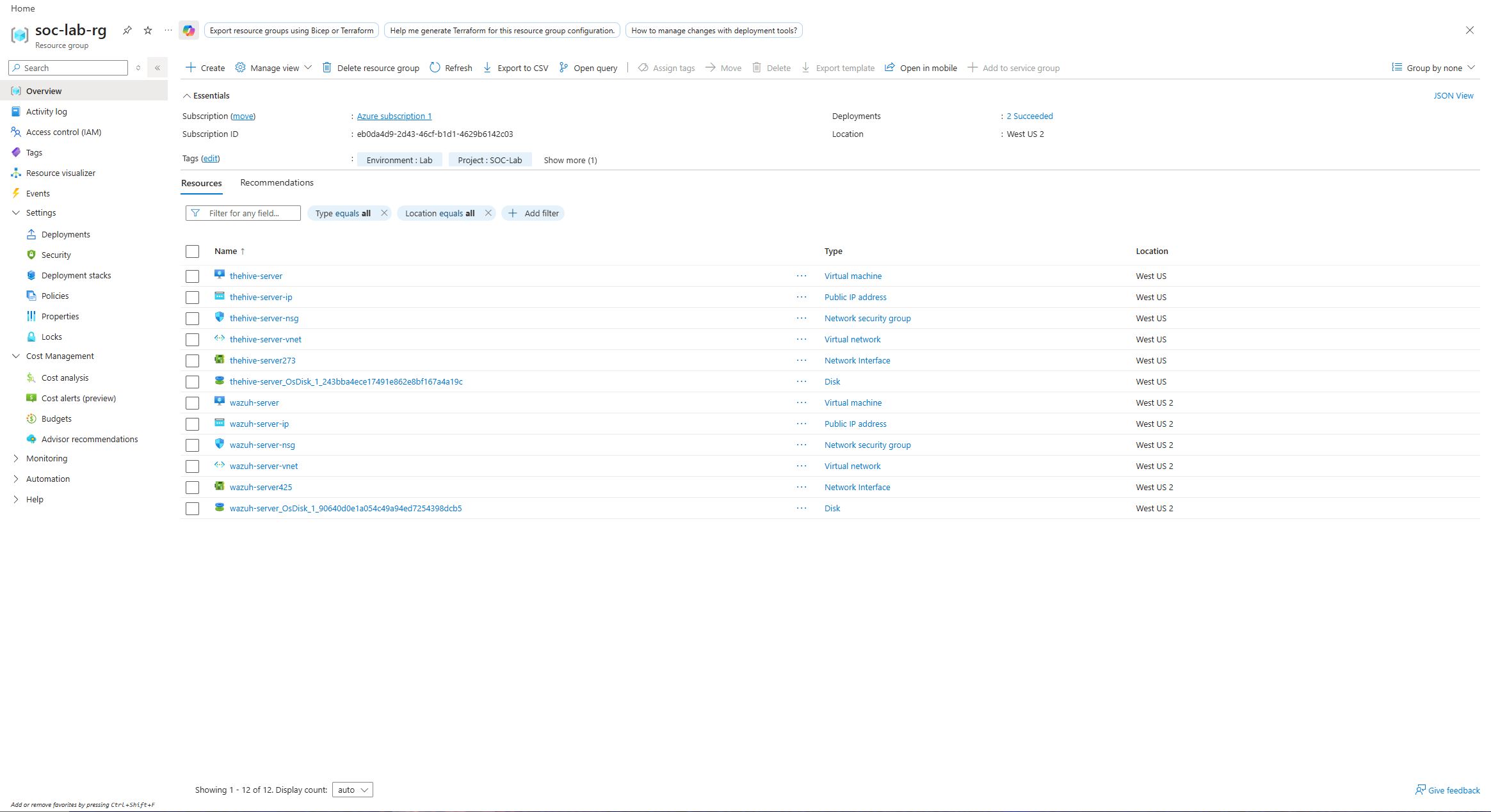The width and height of the screenshot is (1491, 812).
Task: Check wazuh-server-ip row checkbox
Action: coord(192,424)
